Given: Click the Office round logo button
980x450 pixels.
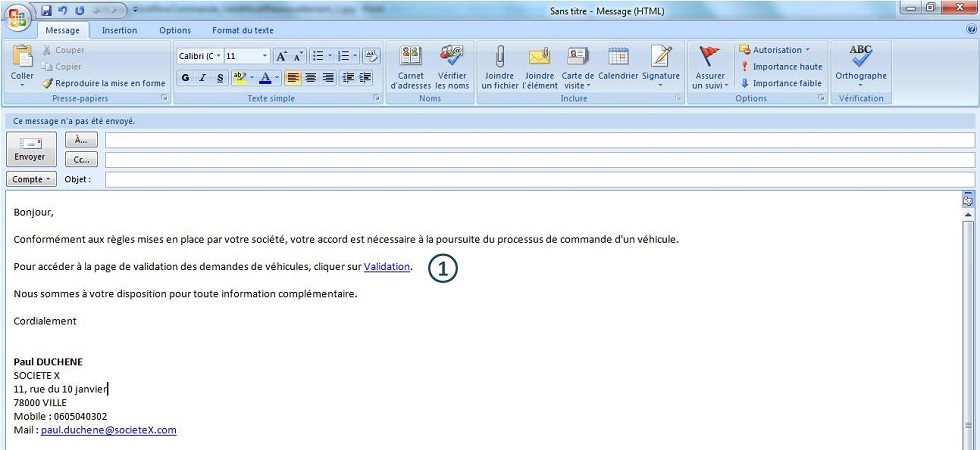Looking at the screenshot, I should (17, 16).
